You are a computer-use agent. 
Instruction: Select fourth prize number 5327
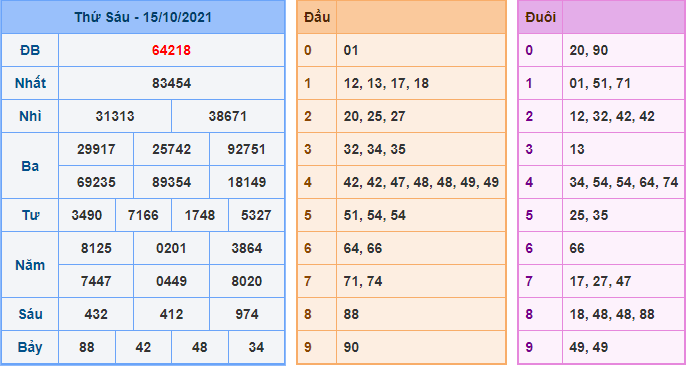[256, 215]
